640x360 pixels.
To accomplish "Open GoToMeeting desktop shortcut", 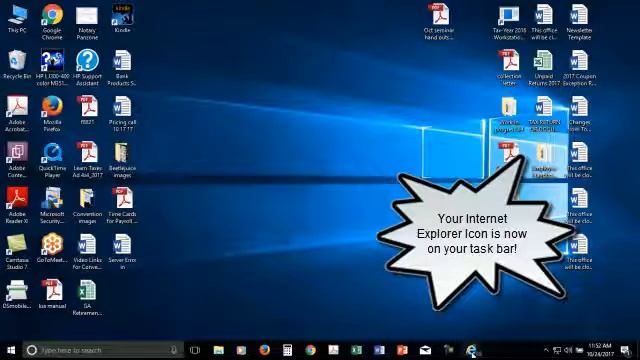I will tap(52, 248).
